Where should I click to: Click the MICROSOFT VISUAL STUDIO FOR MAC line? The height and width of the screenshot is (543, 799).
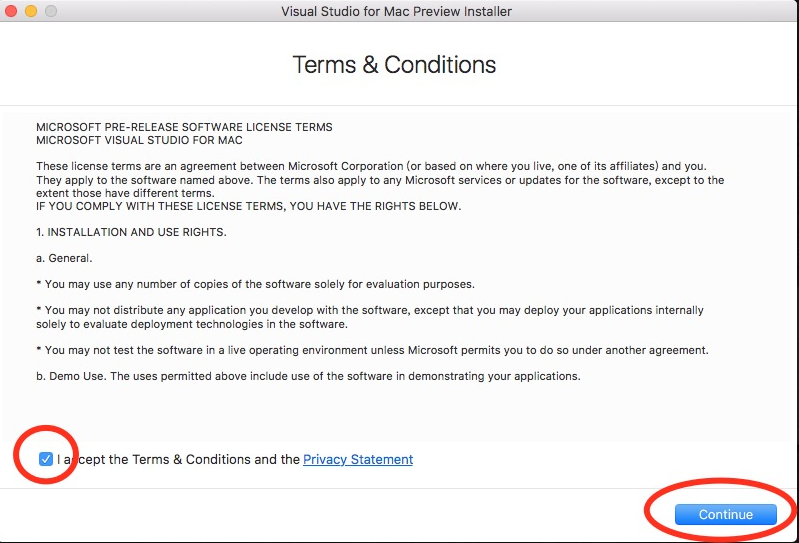point(139,140)
